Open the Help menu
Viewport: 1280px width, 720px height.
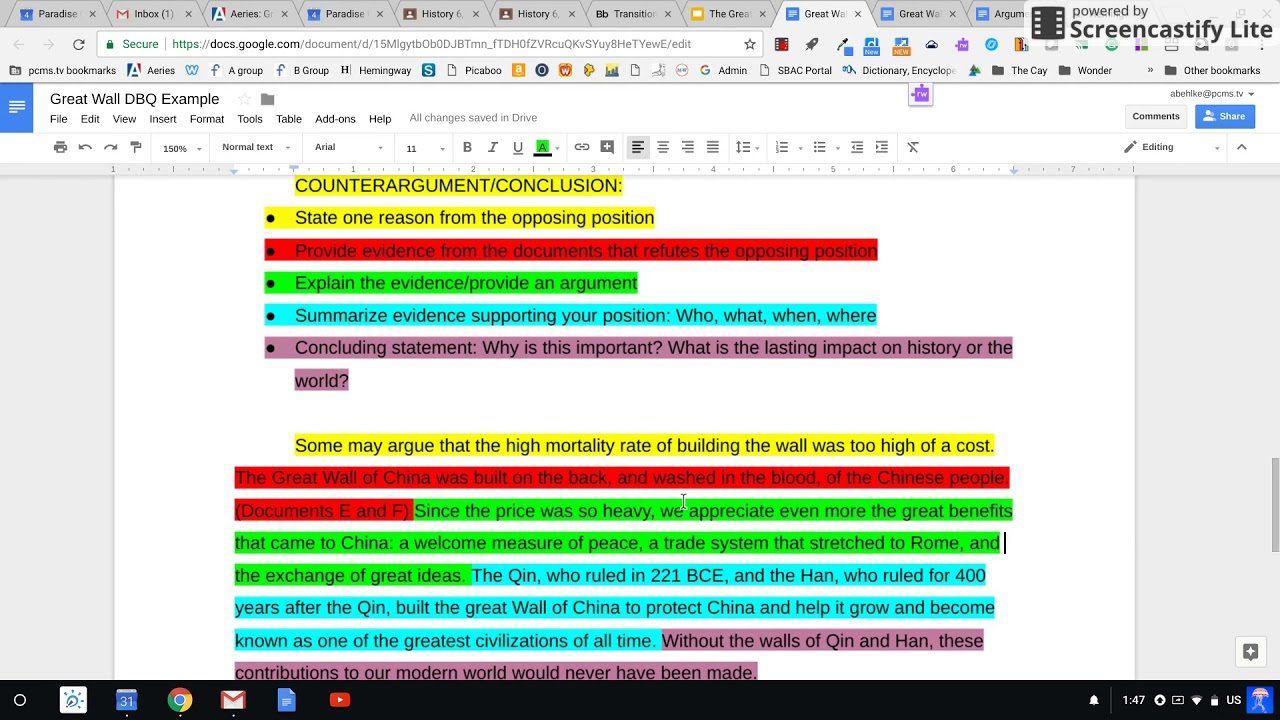(x=380, y=118)
